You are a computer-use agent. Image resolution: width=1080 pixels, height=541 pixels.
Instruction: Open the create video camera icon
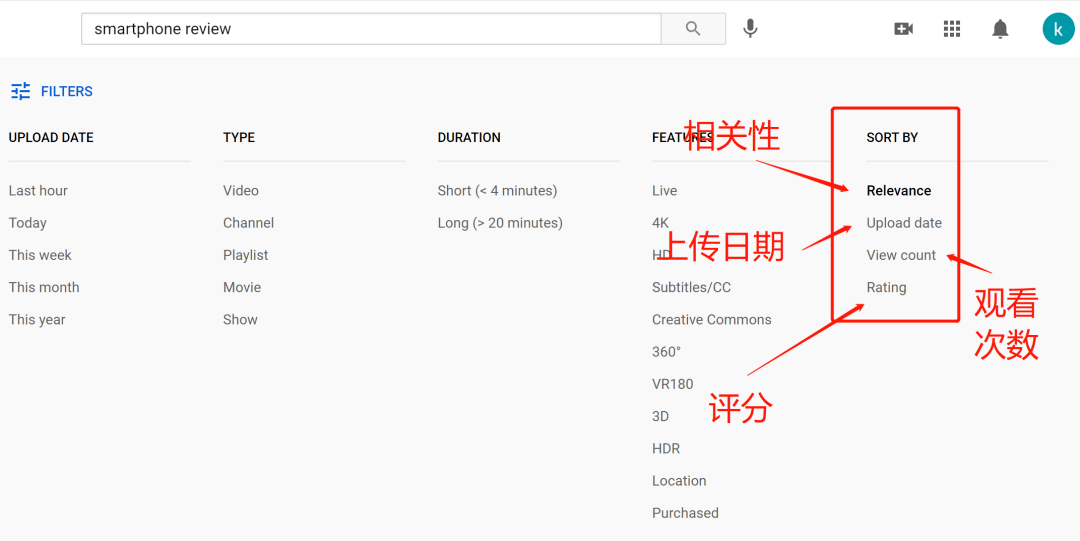point(903,29)
